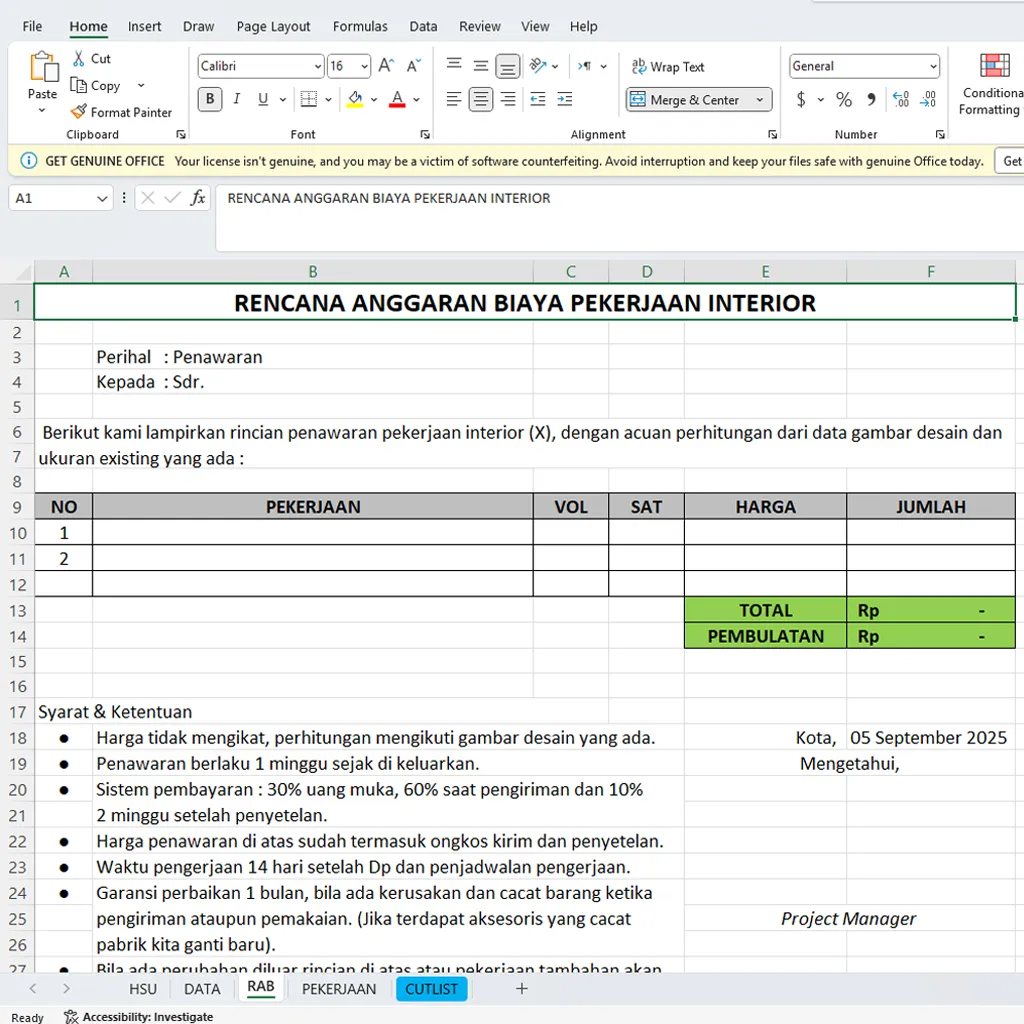Toggle Underline formatting
The width and height of the screenshot is (1024, 1024).
click(263, 99)
